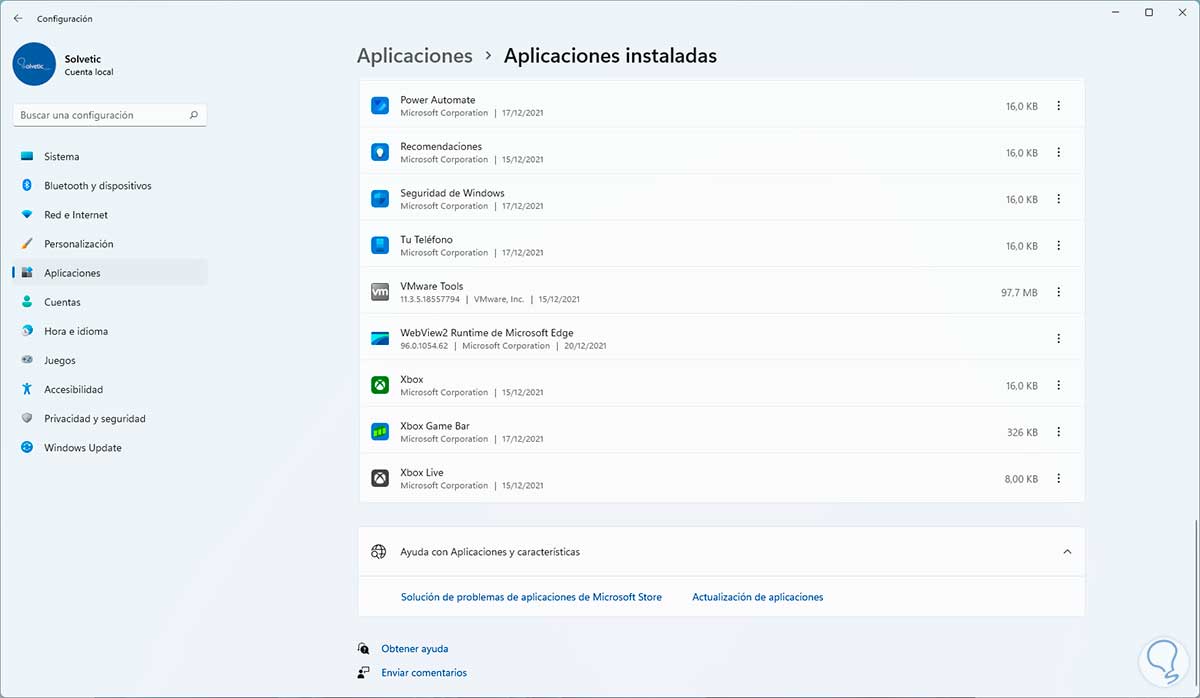
Task: Click the Tu Teléfono app icon
Action: click(380, 245)
